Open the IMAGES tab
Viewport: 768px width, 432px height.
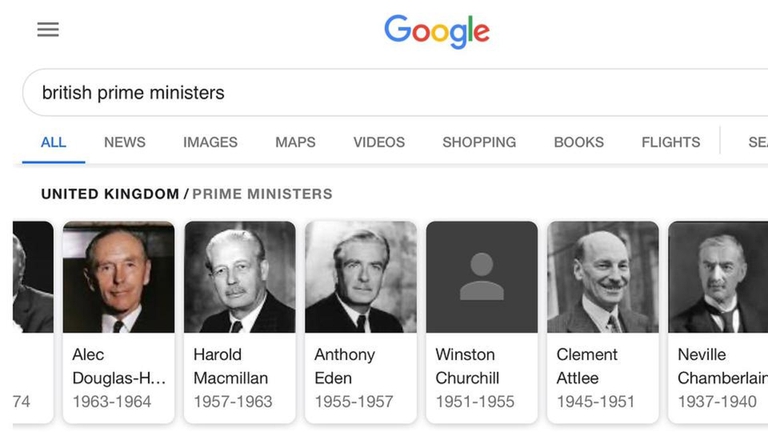(210, 142)
